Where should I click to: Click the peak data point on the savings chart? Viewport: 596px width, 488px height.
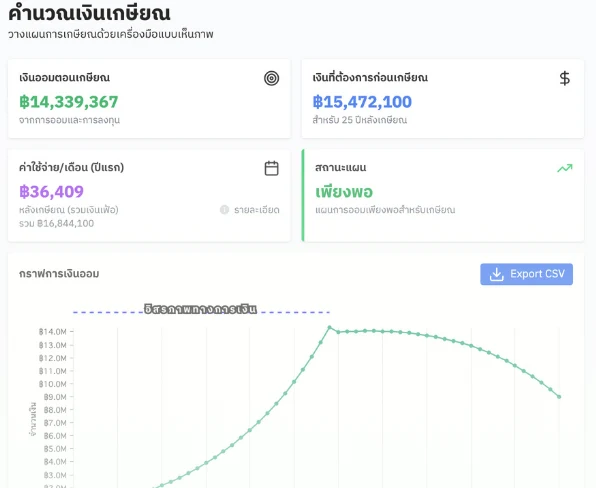point(329,327)
